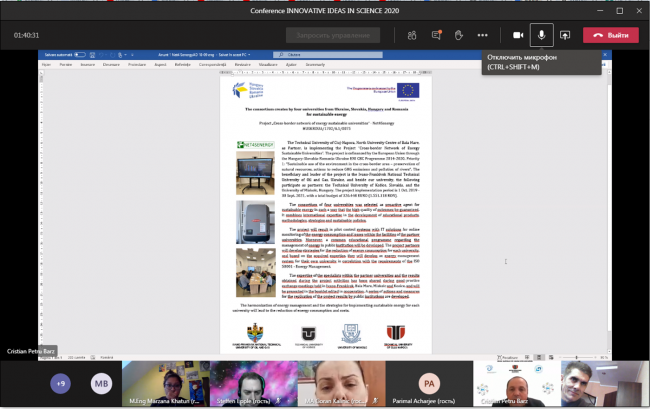Open the more actions ellipsis menu

(x=483, y=34)
